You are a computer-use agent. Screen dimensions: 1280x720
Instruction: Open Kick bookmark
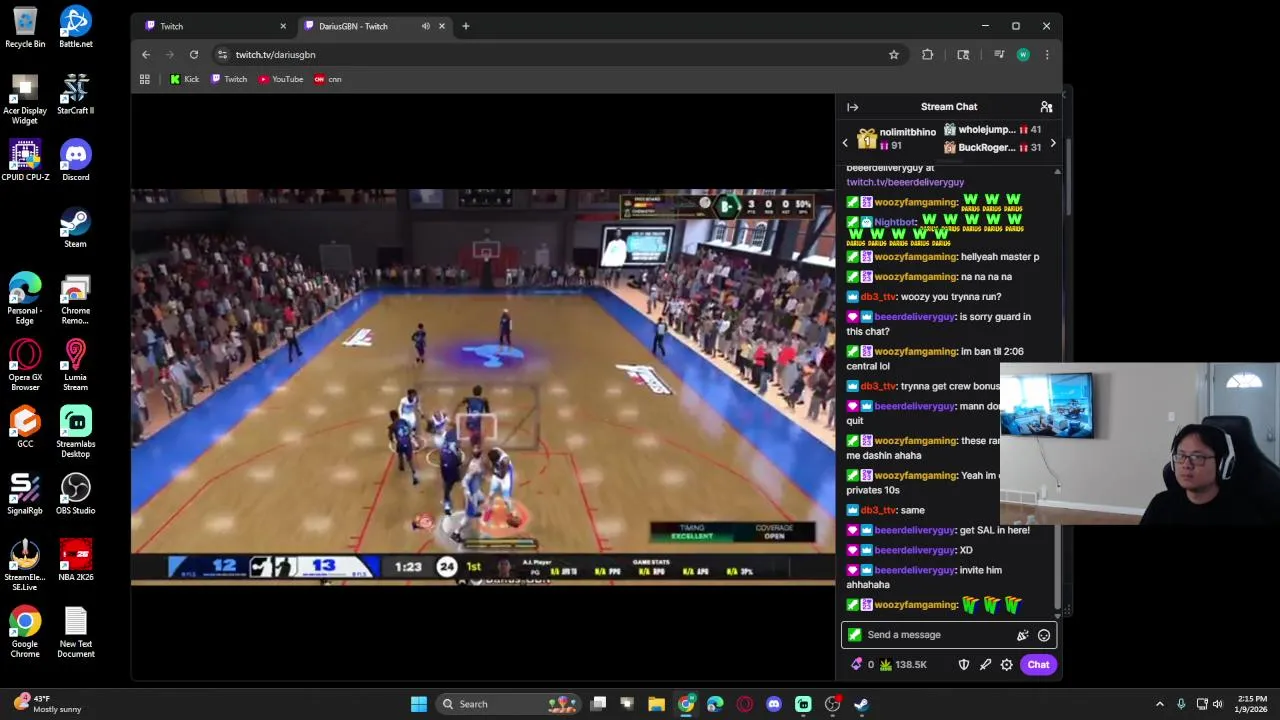coord(184,79)
